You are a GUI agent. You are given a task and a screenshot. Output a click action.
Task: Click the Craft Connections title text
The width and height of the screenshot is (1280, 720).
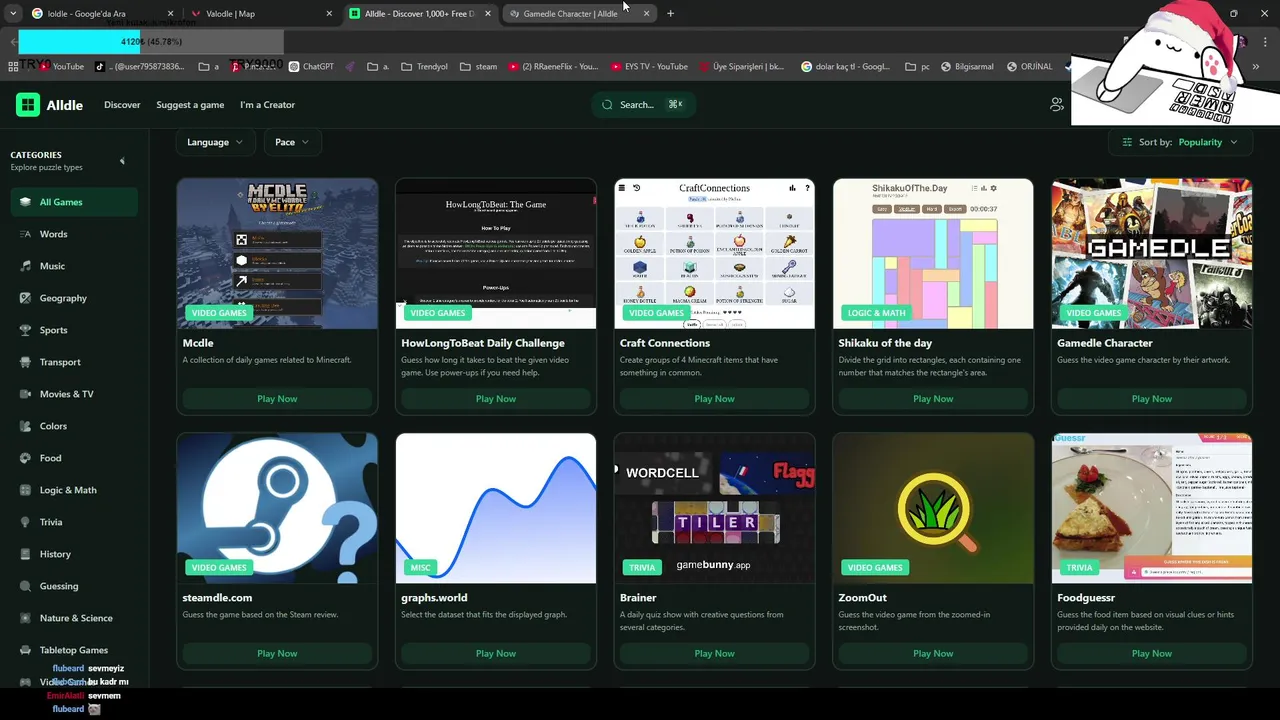pyautogui.click(x=665, y=343)
